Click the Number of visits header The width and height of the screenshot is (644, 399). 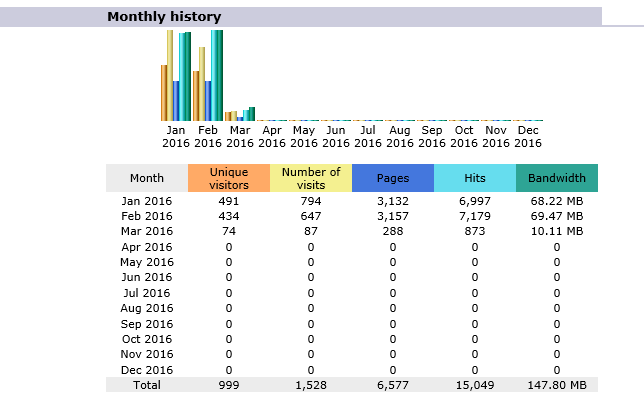[311, 178]
